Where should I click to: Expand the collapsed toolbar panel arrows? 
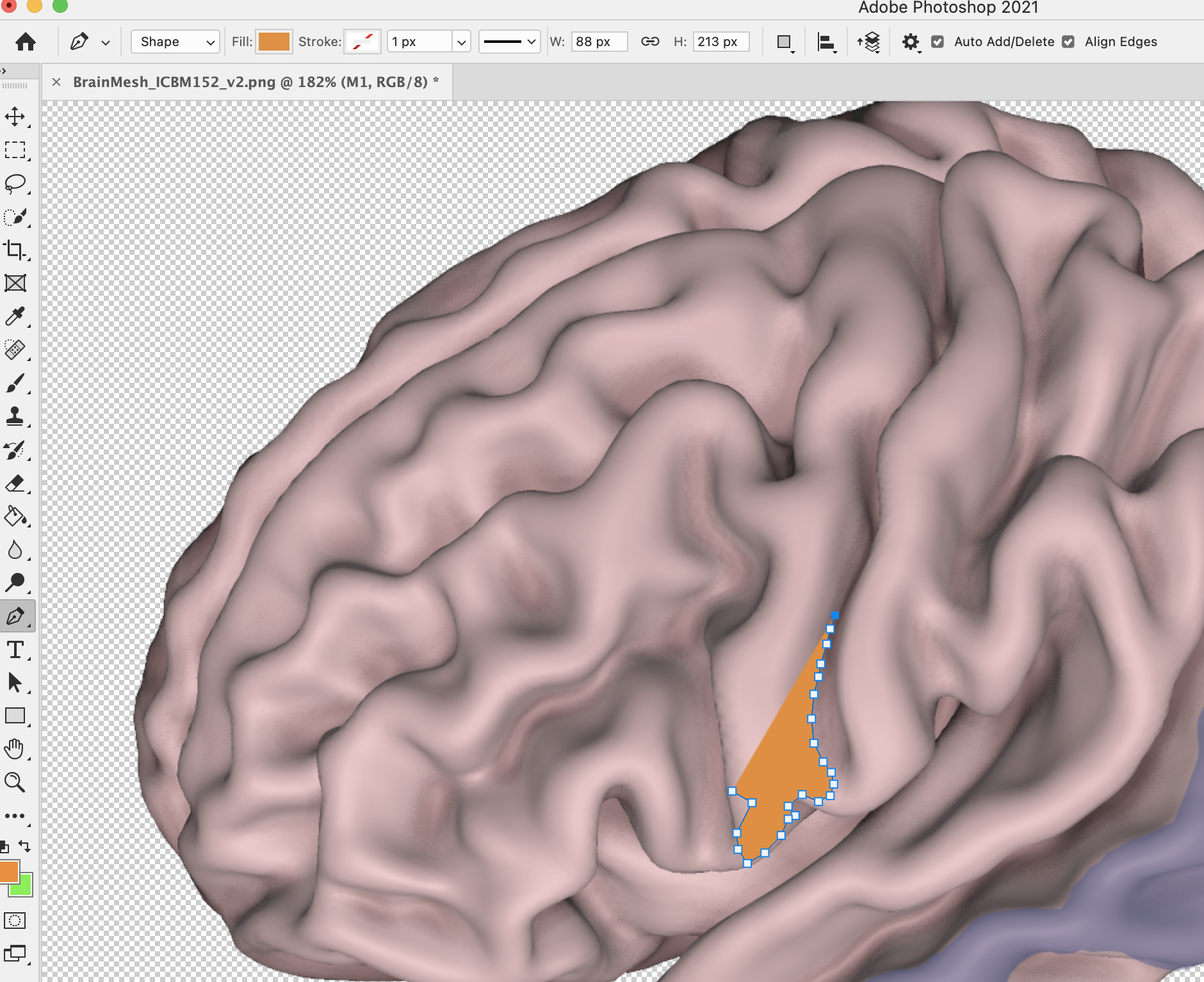point(4,70)
